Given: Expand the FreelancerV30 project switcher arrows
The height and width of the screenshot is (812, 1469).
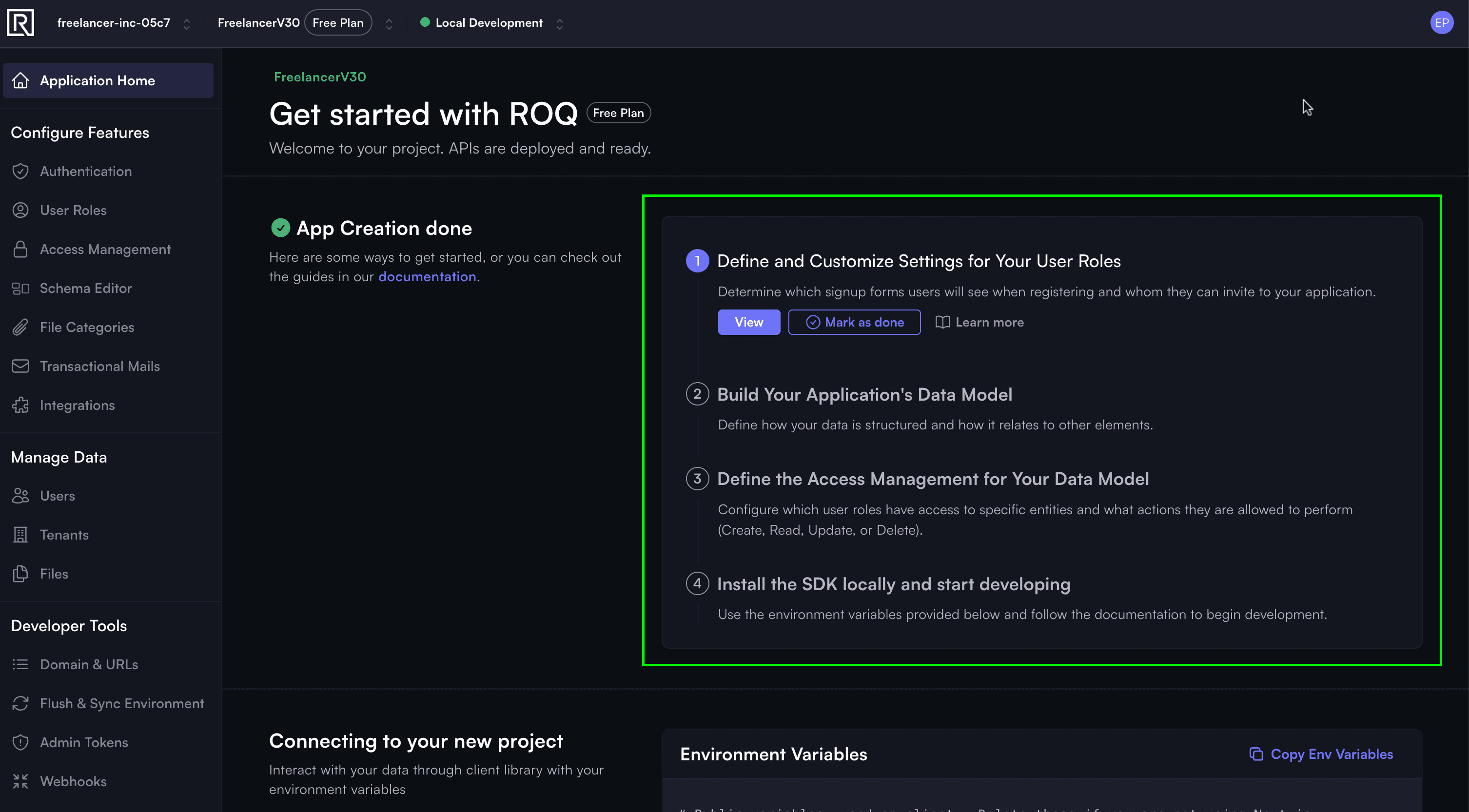Looking at the screenshot, I should pos(389,23).
